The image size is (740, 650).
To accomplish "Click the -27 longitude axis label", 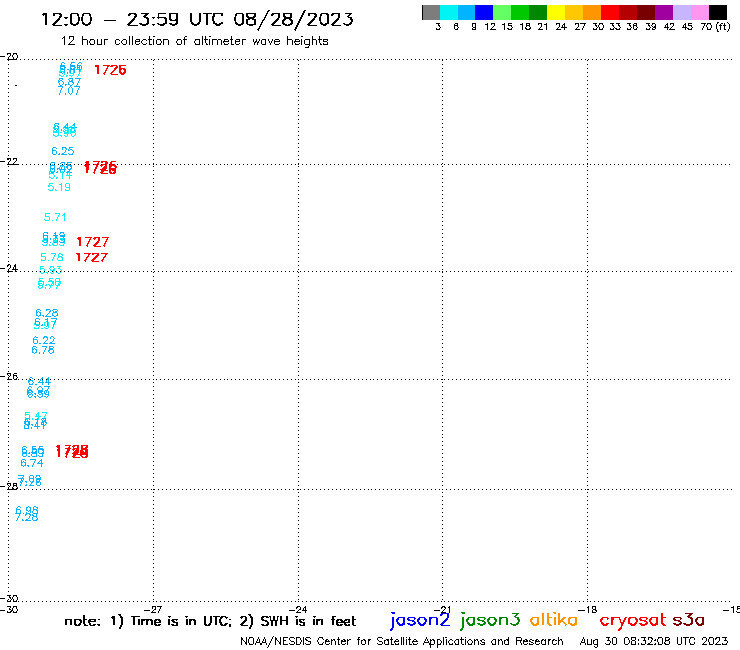I will 153,610.
